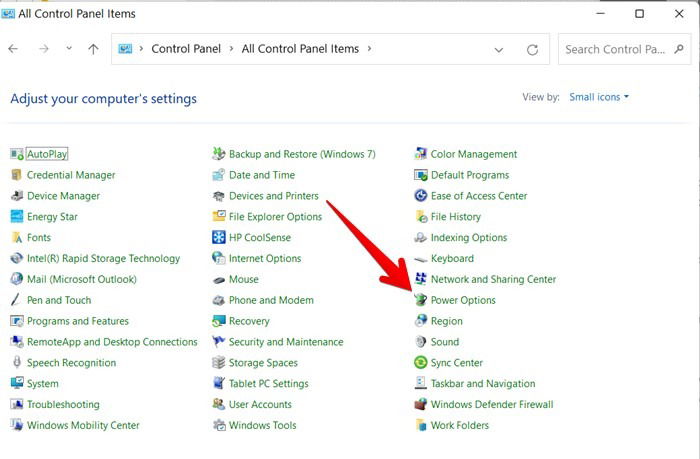Click the Credential Manager safe icon
This screenshot has height=459, width=700.
17,175
